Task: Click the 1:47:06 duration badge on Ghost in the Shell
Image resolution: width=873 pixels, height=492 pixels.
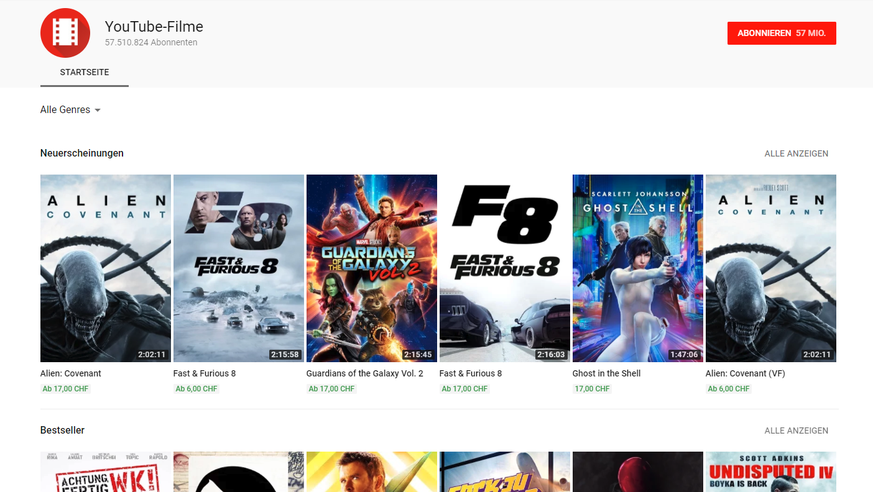Action: [x=684, y=355]
